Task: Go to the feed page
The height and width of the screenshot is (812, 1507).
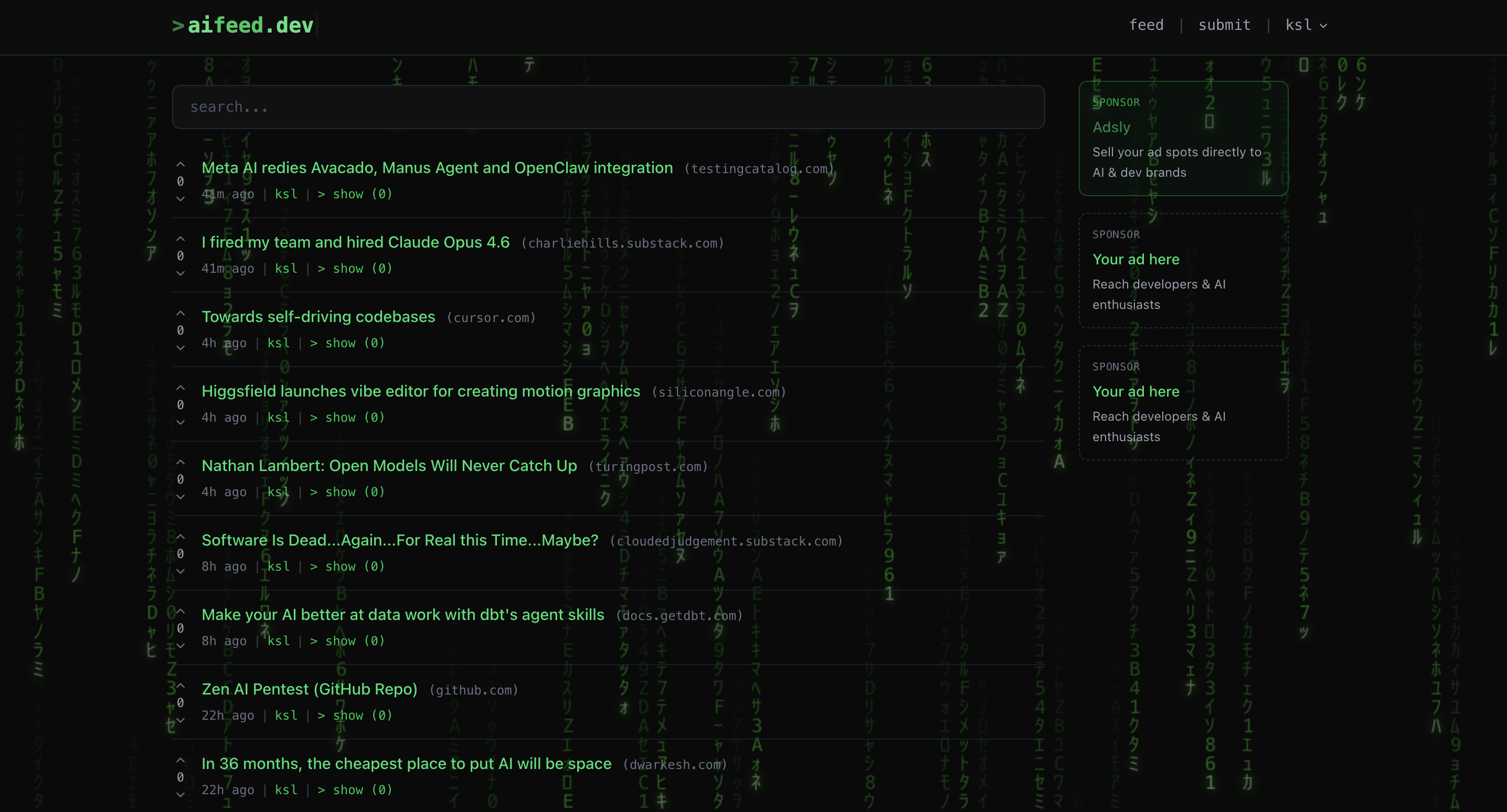Action: coord(1145,25)
